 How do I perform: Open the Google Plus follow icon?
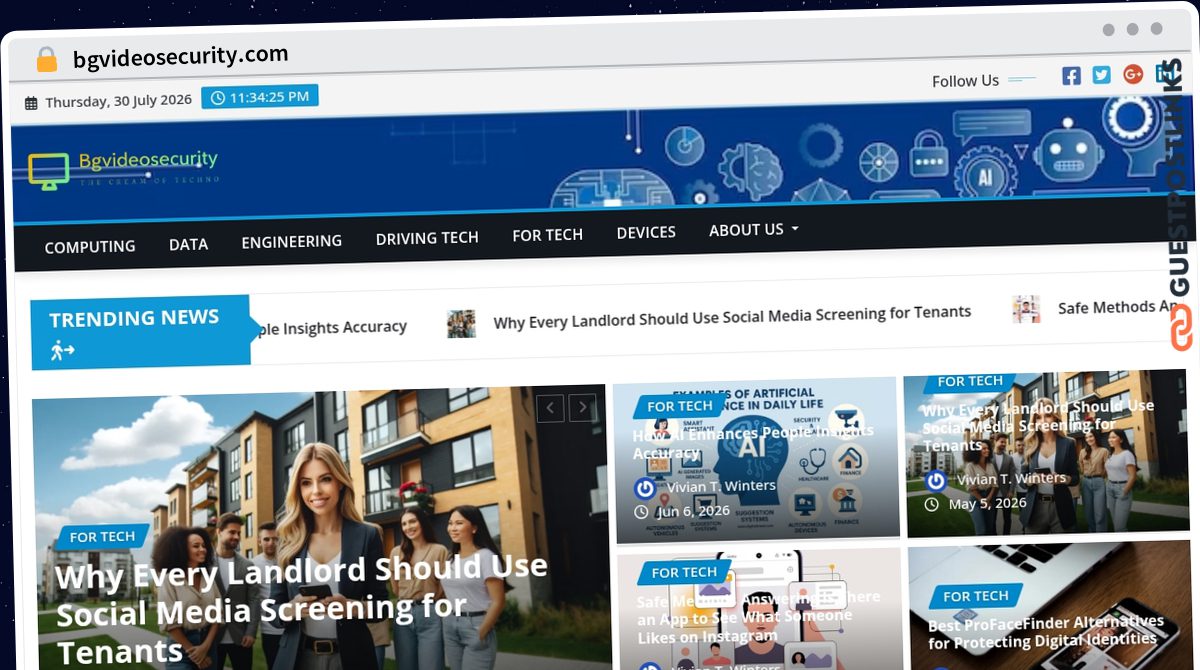tap(1133, 74)
